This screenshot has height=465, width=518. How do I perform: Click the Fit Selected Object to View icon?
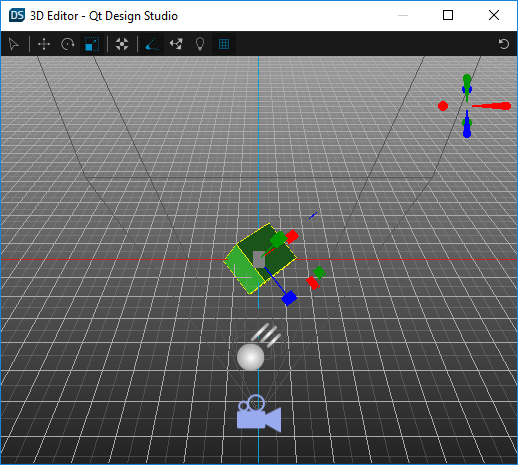122,44
